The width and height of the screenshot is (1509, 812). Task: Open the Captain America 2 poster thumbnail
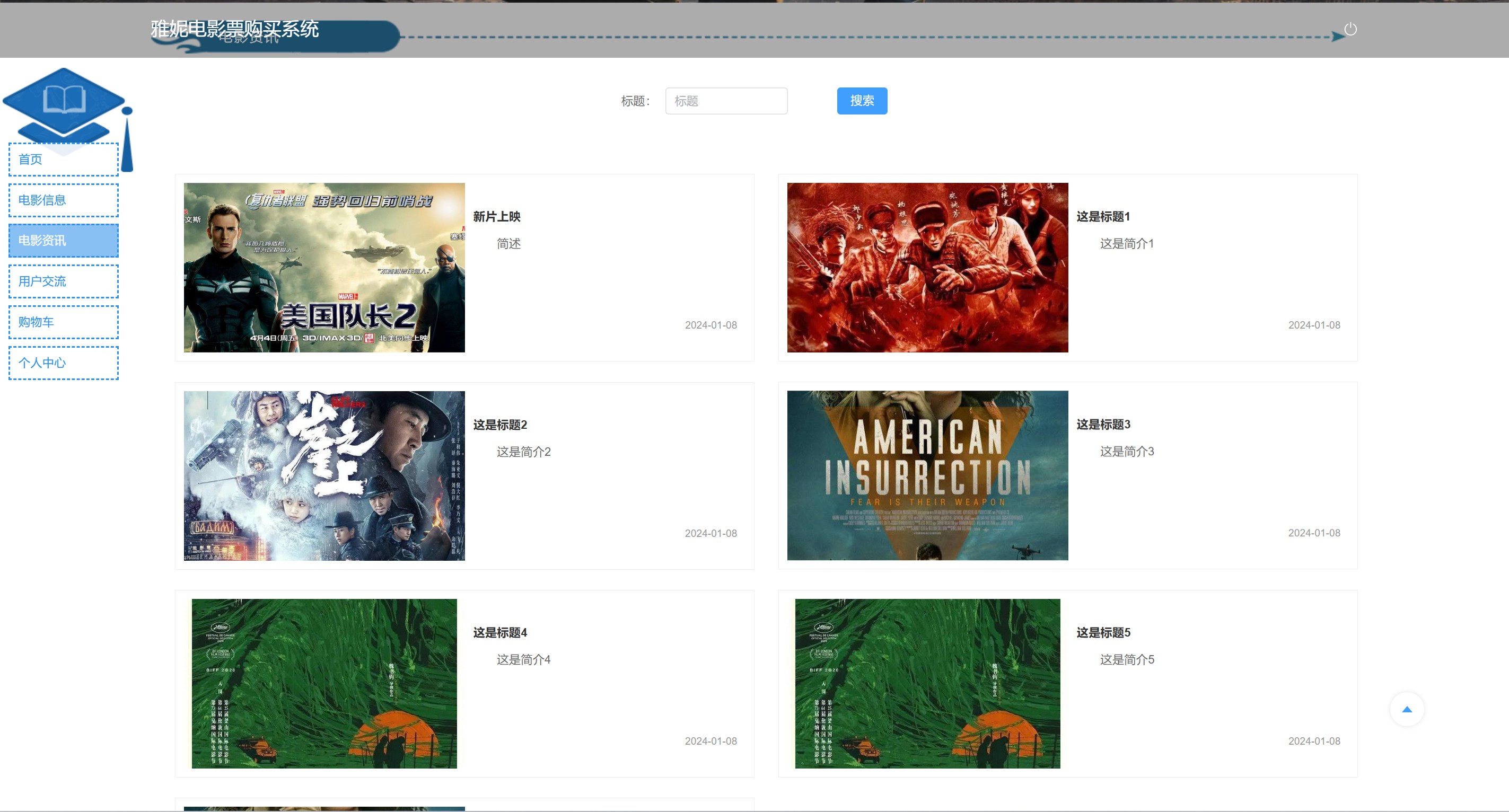(324, 268)
